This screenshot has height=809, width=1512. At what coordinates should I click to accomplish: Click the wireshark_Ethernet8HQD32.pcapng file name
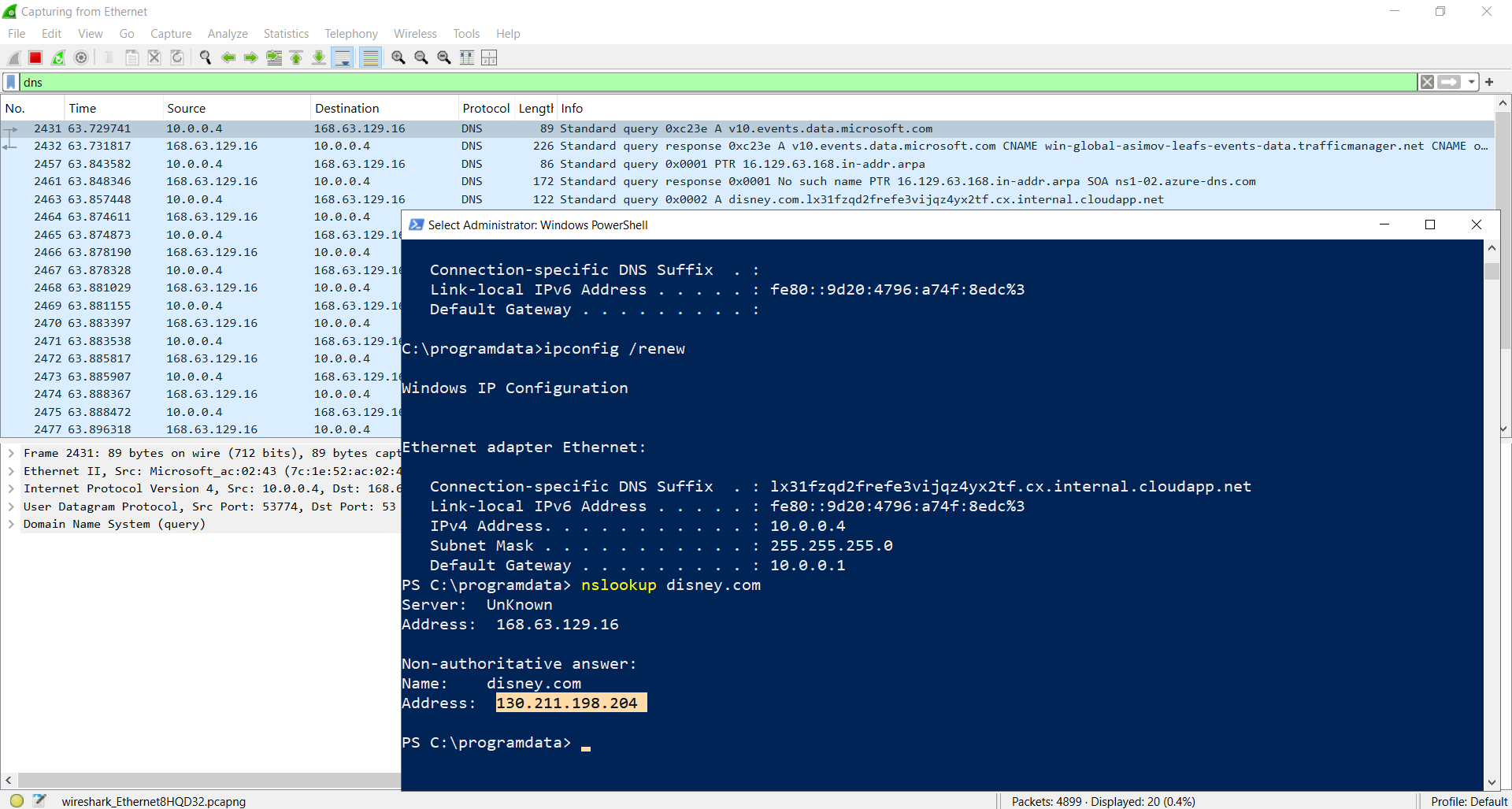tap(154, 801)
